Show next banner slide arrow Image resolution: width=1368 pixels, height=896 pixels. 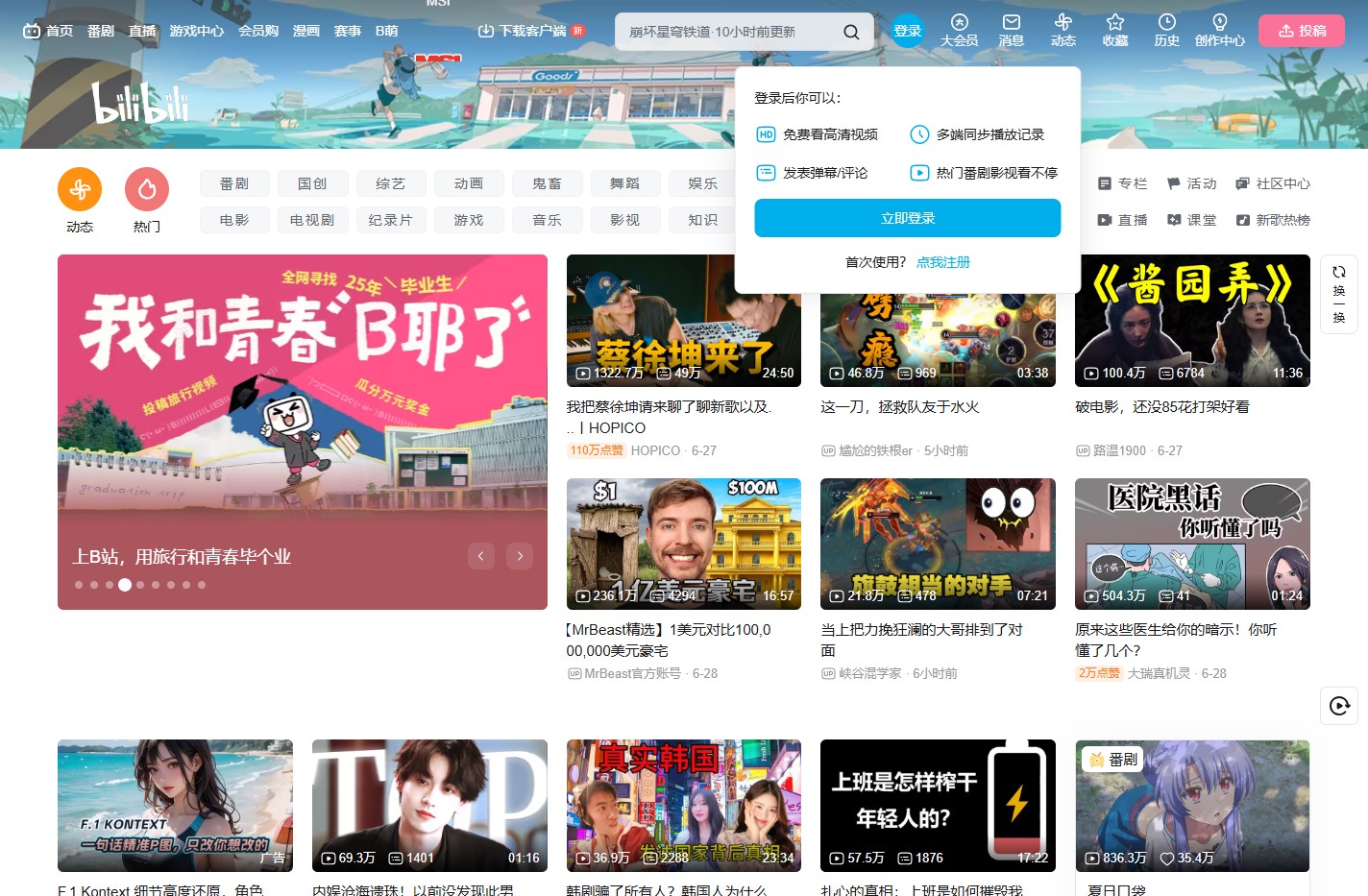pos(520,555)
